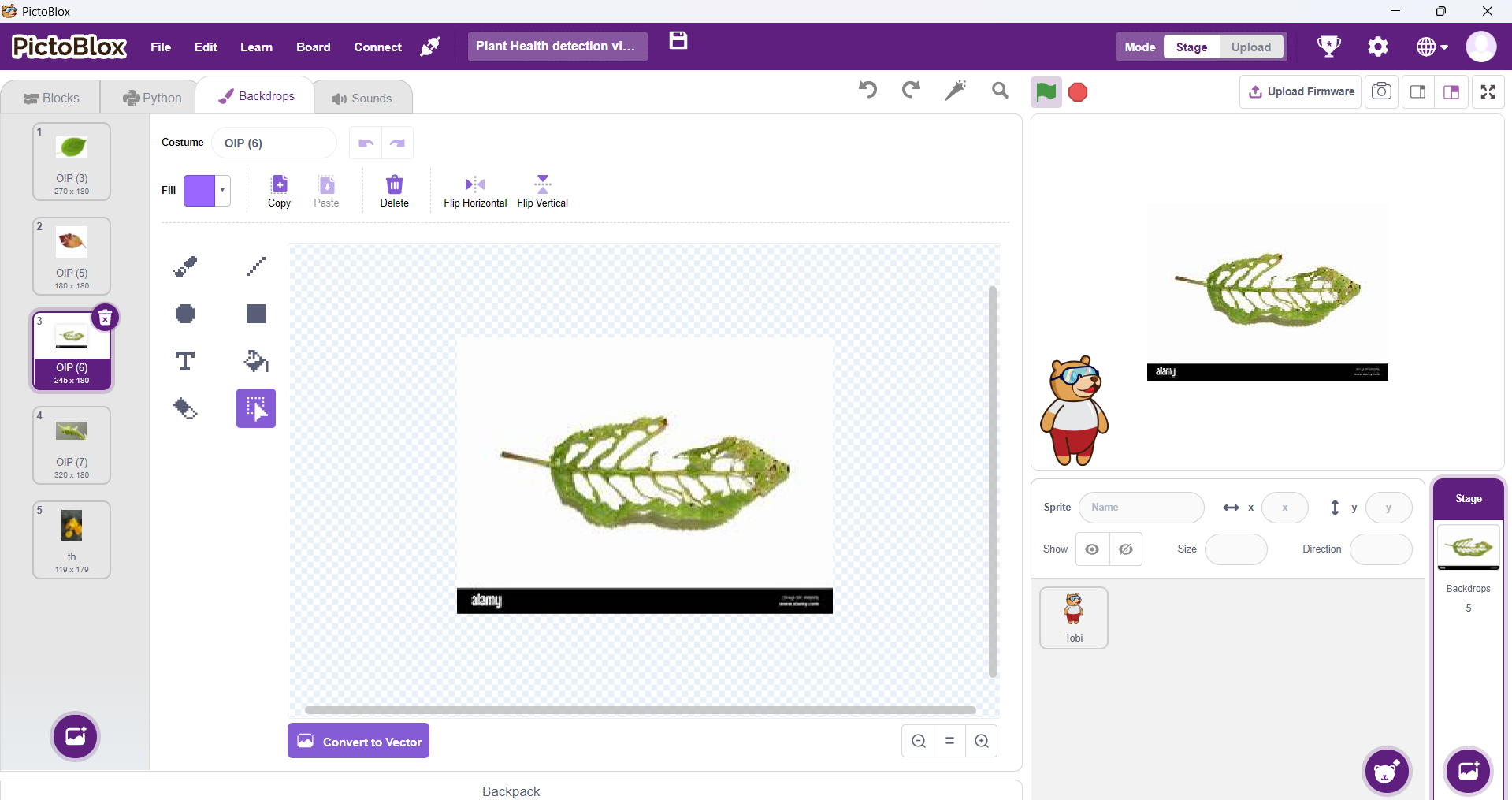Select the Line tool

(256, 266)
